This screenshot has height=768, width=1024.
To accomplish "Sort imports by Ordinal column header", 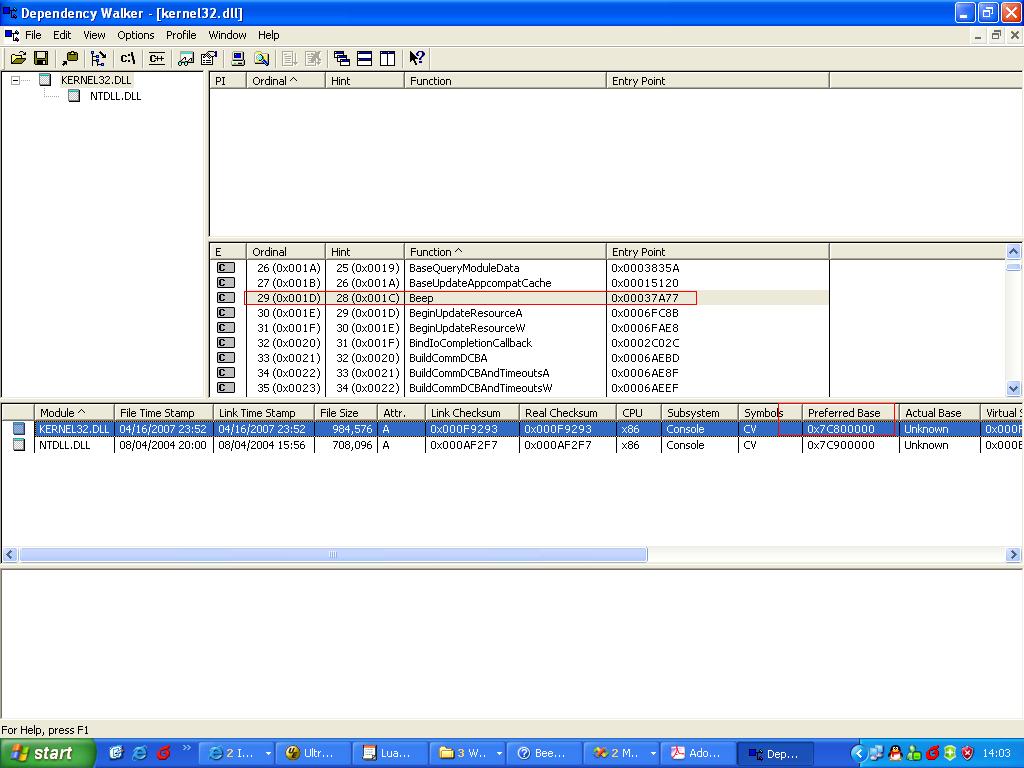I will pos(285,81).
